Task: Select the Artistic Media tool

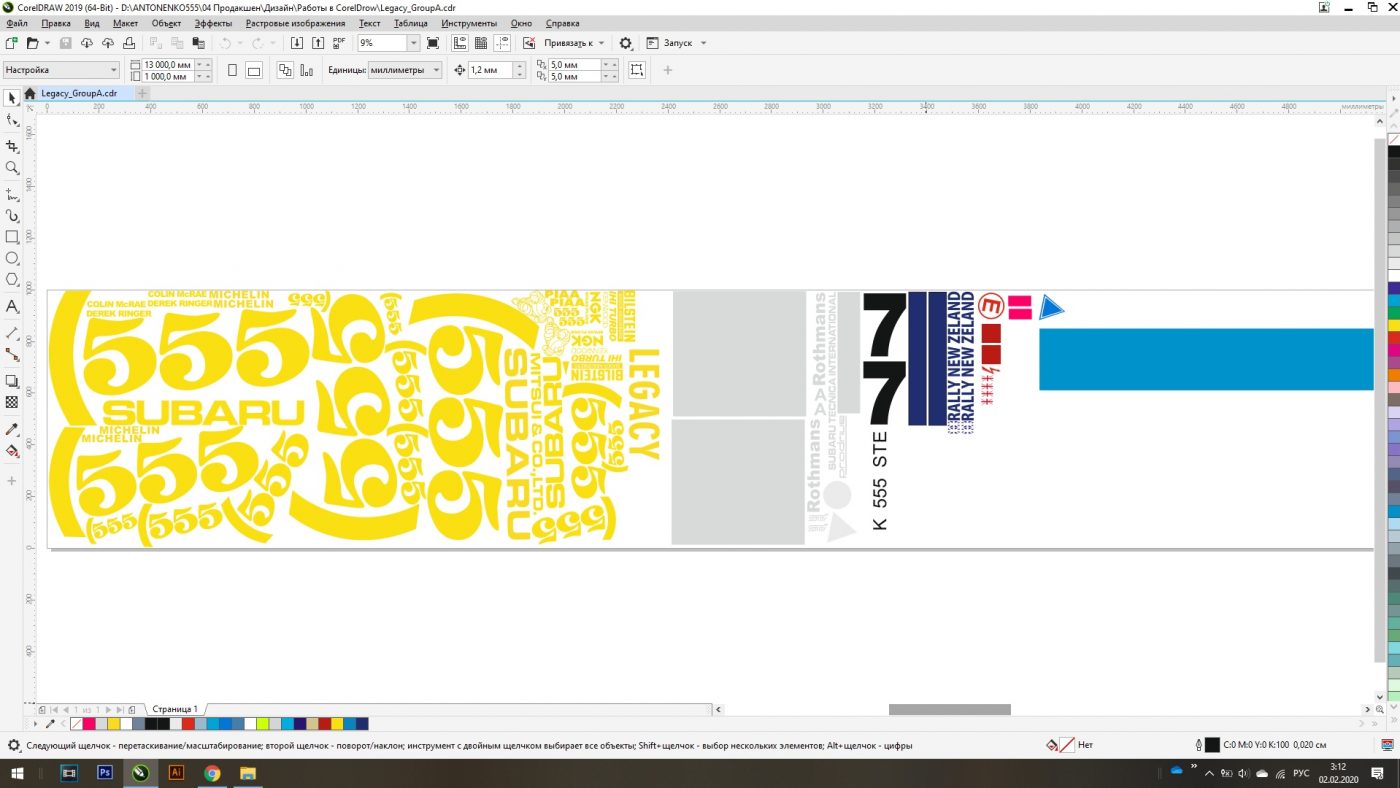Action: (12, 215)
